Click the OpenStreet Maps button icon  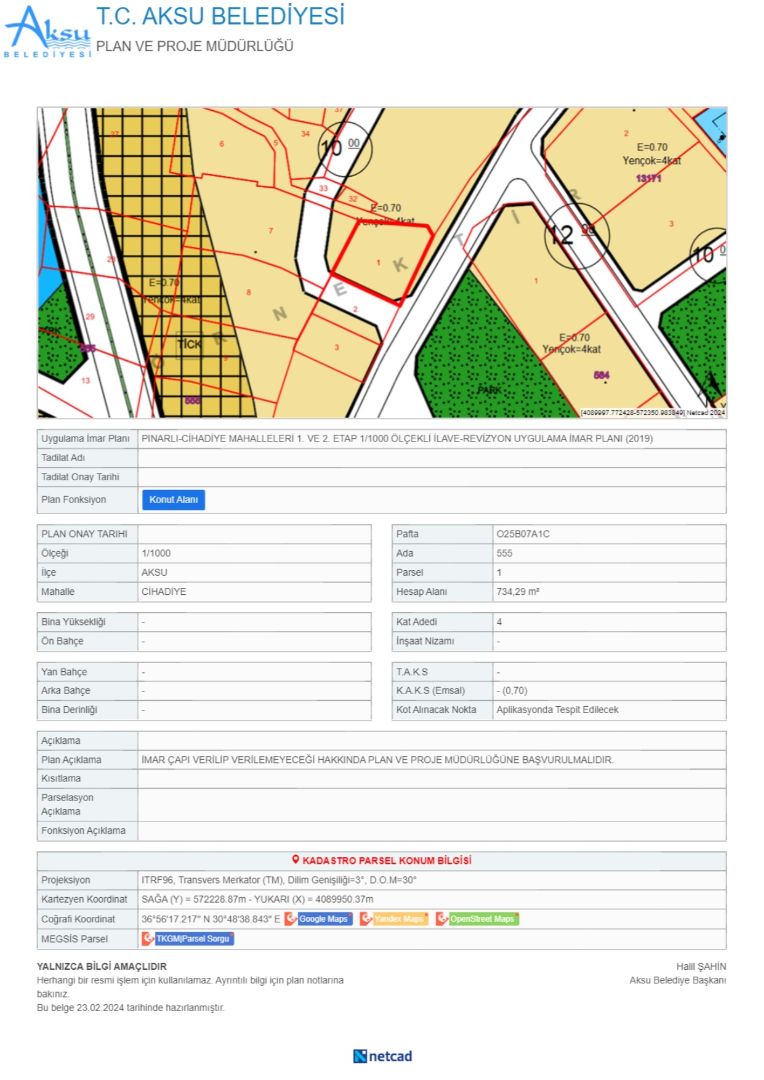click(442, 919)
